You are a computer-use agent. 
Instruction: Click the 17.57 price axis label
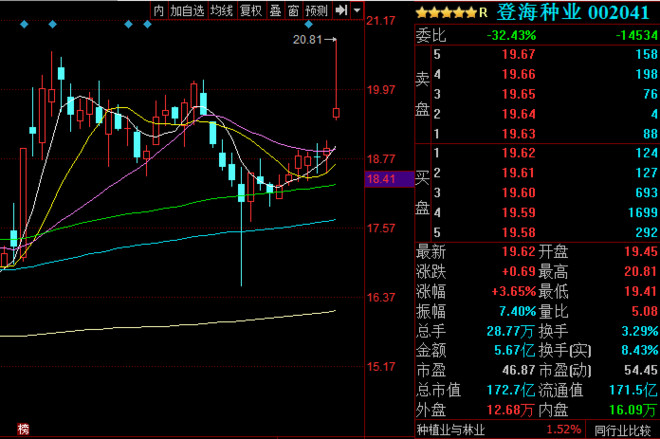[381, 229]
